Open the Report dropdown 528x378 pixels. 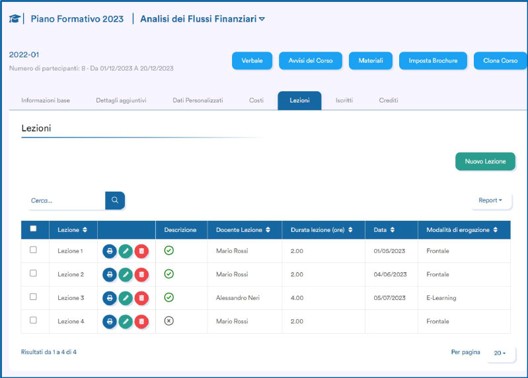point(491,200)
